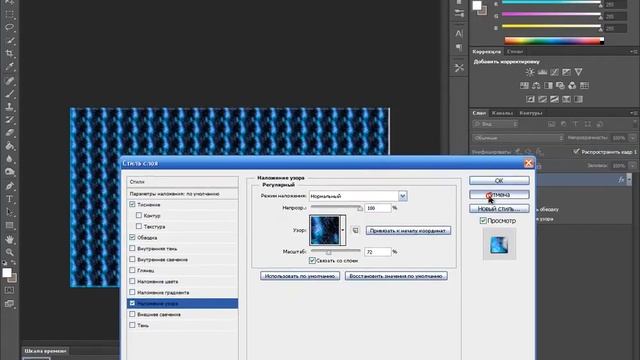Select the Crop tool
The image size is (640, 360).
10,53
